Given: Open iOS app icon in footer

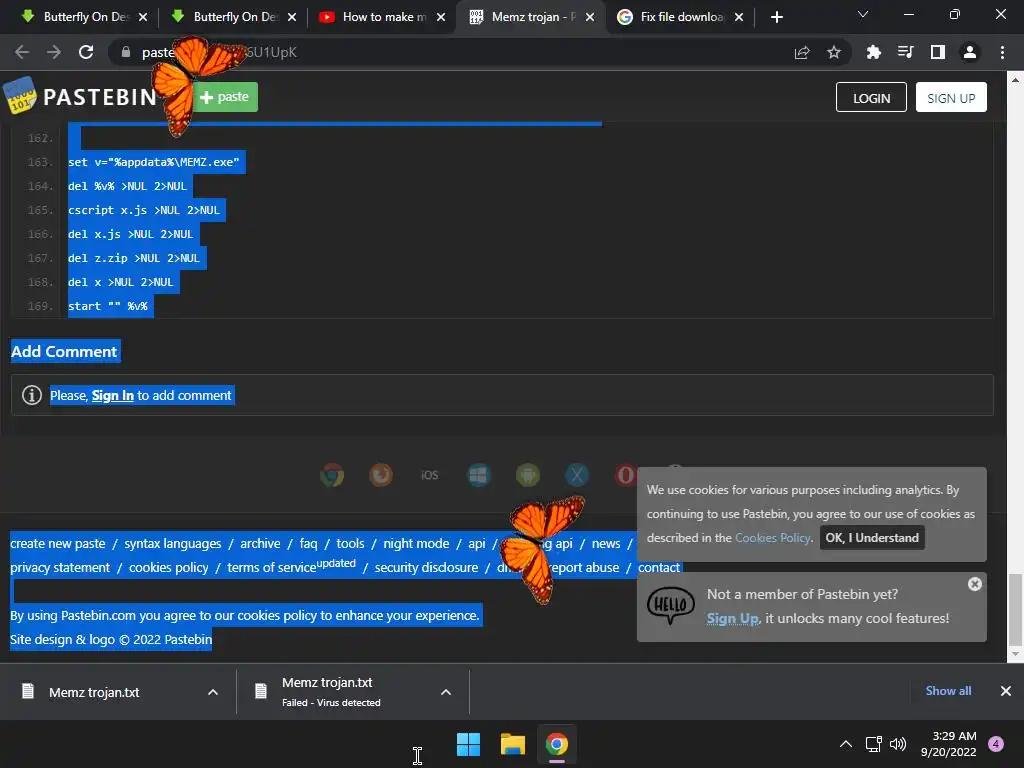Looking at the screenshot, I should (x=430, y=475).
